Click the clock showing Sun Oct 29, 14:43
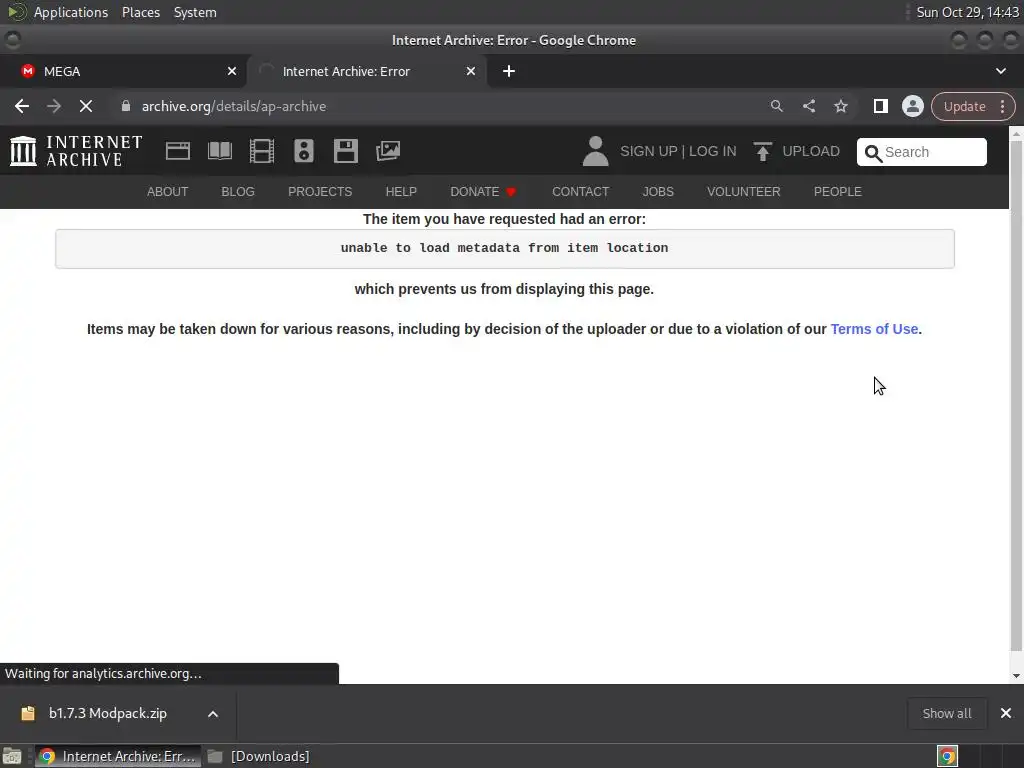 (x=967, y=12)
